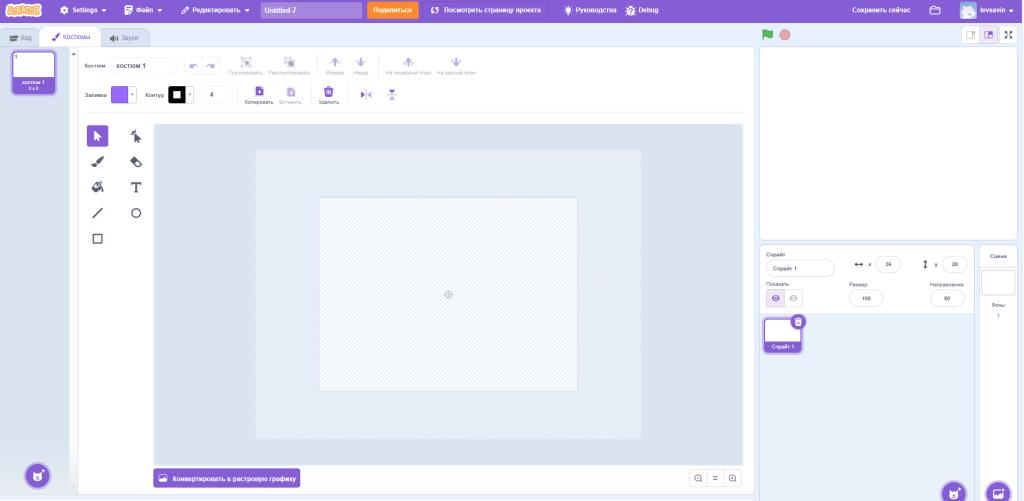The image size is (1024, 501).
Task: Choose the Text tool
Action: [136, 187]
